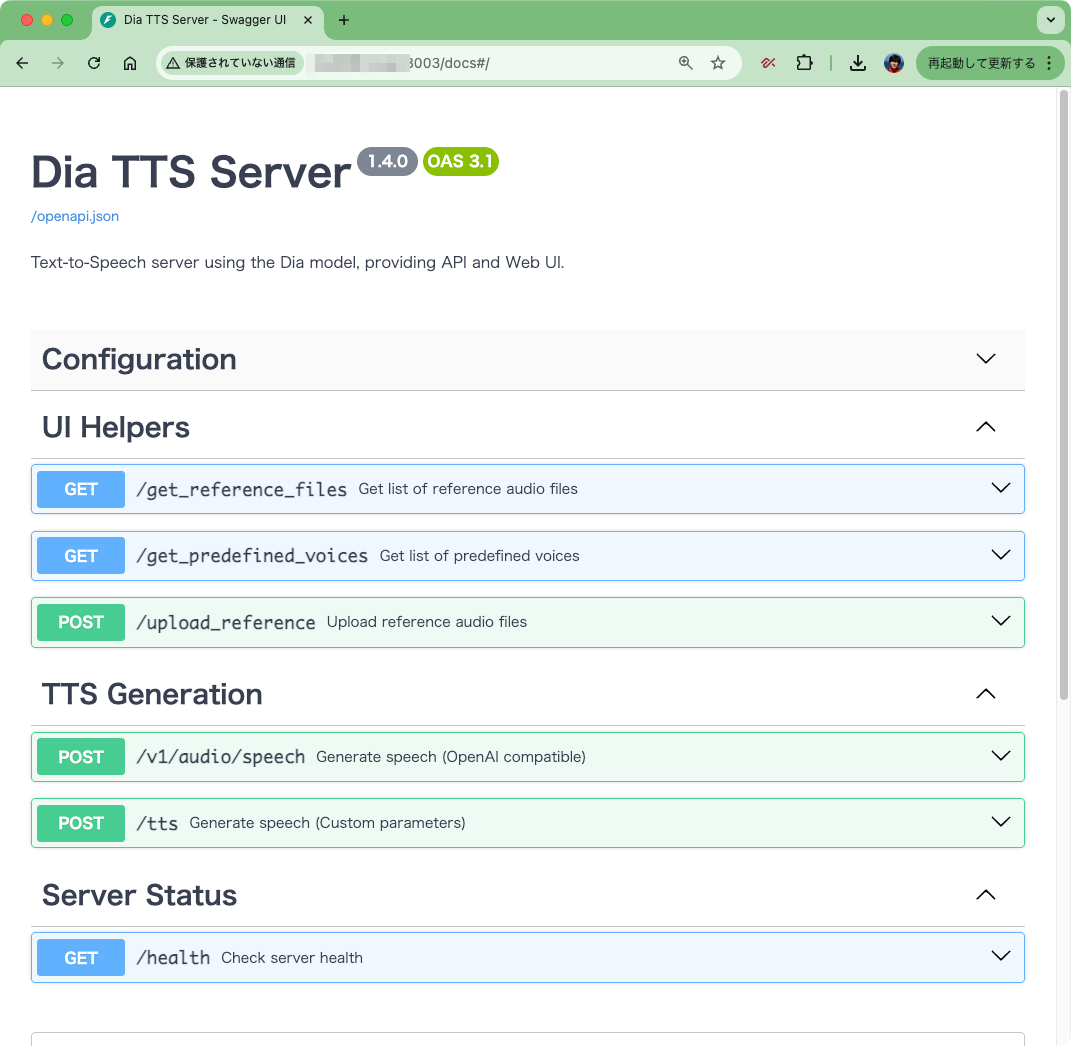Collapse the TTS Generation section chevron
This screenshot has width=1071, height=1046.
[986, 694]
